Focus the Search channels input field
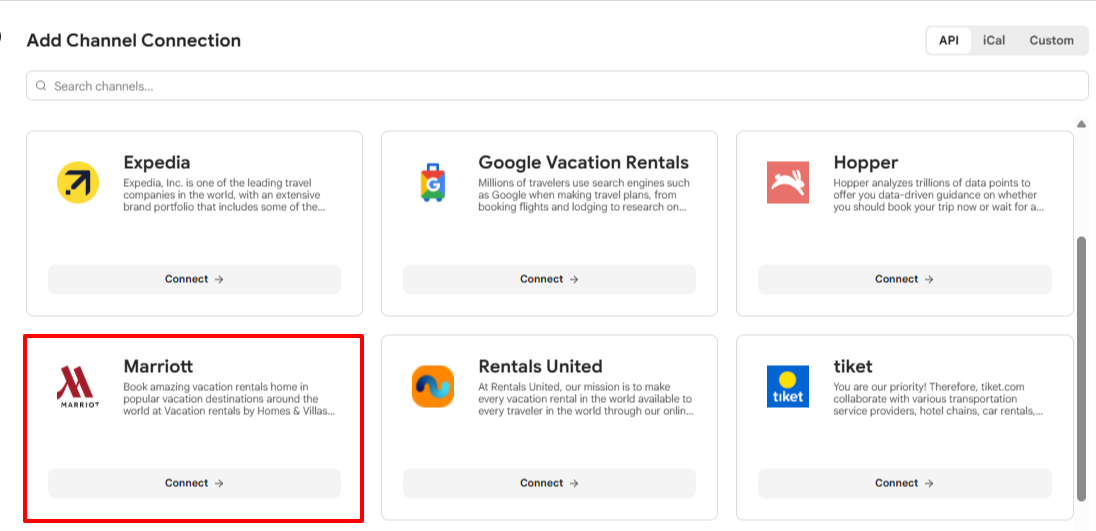The width and height of the screenshot is (1096, 531). pos(557,86)
